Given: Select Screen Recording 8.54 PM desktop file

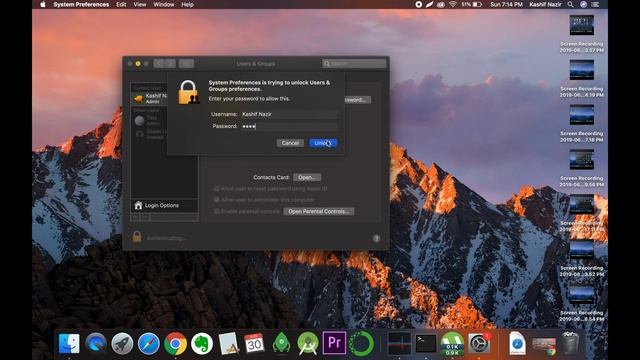Looking at the screenshot, I should 582,303.
